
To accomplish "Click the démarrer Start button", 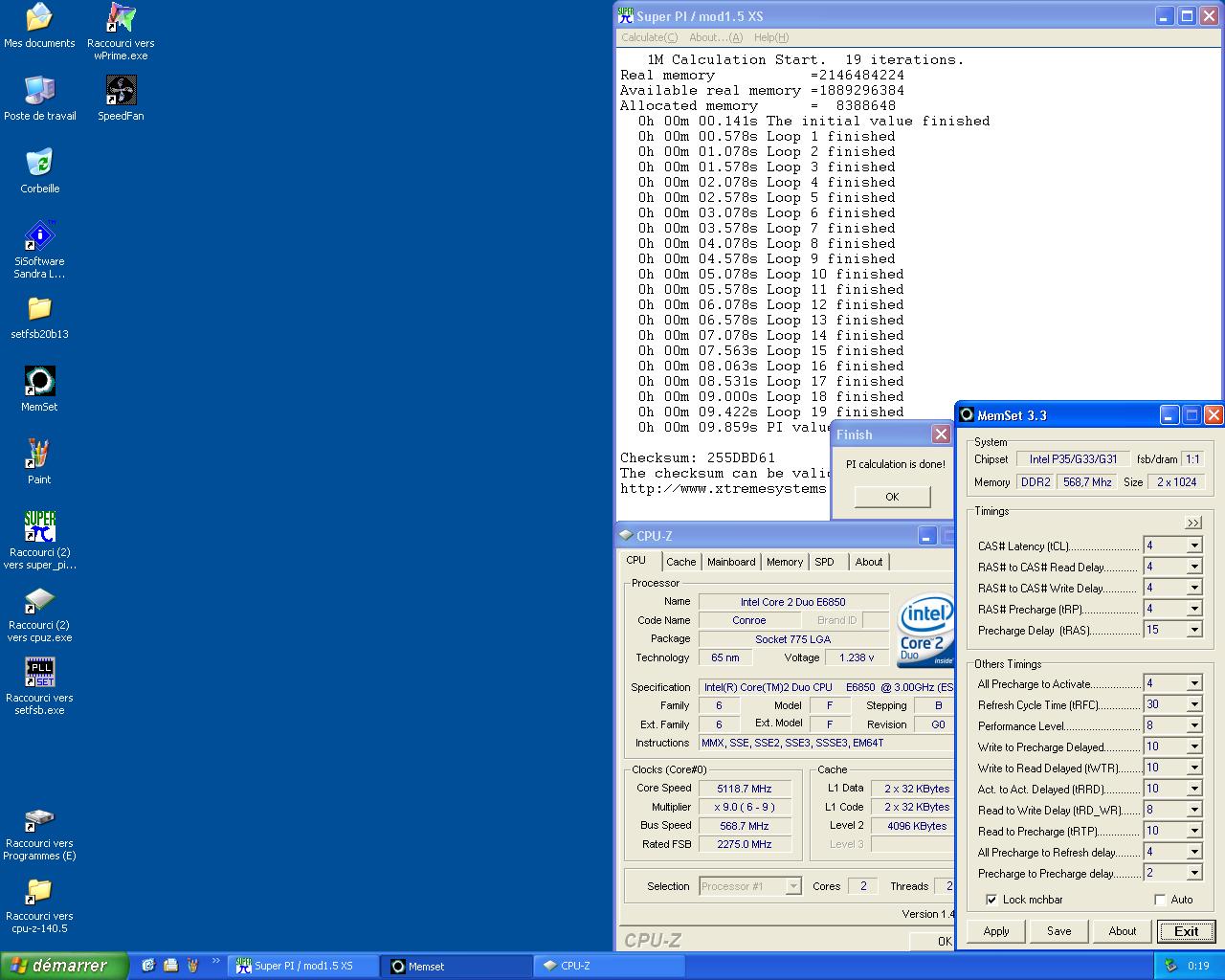I will point(64,966).
